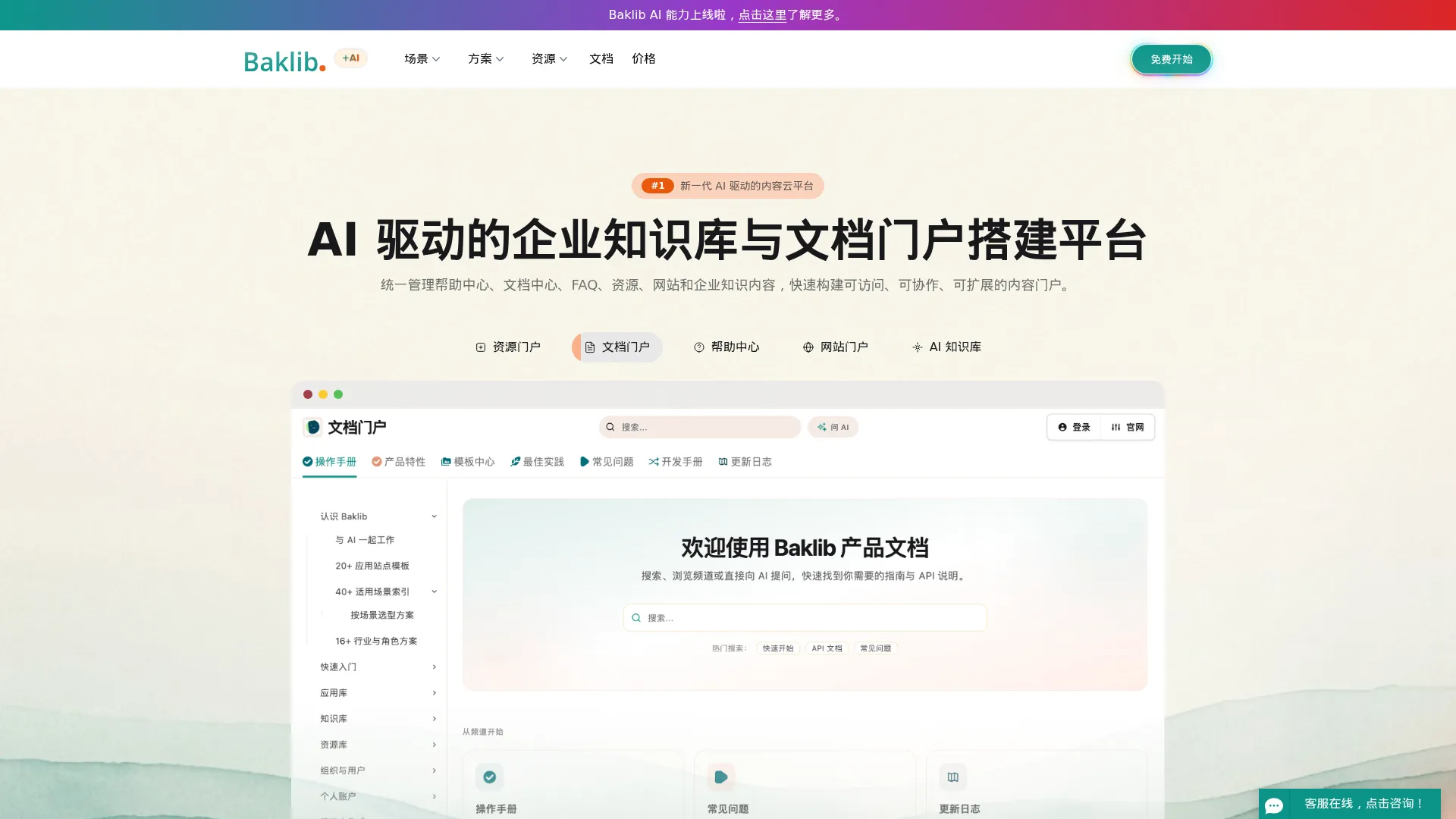Select the 操作手册 tab
The height and width of the screenshot is (819, 1456).
click(x=329, y=462)
